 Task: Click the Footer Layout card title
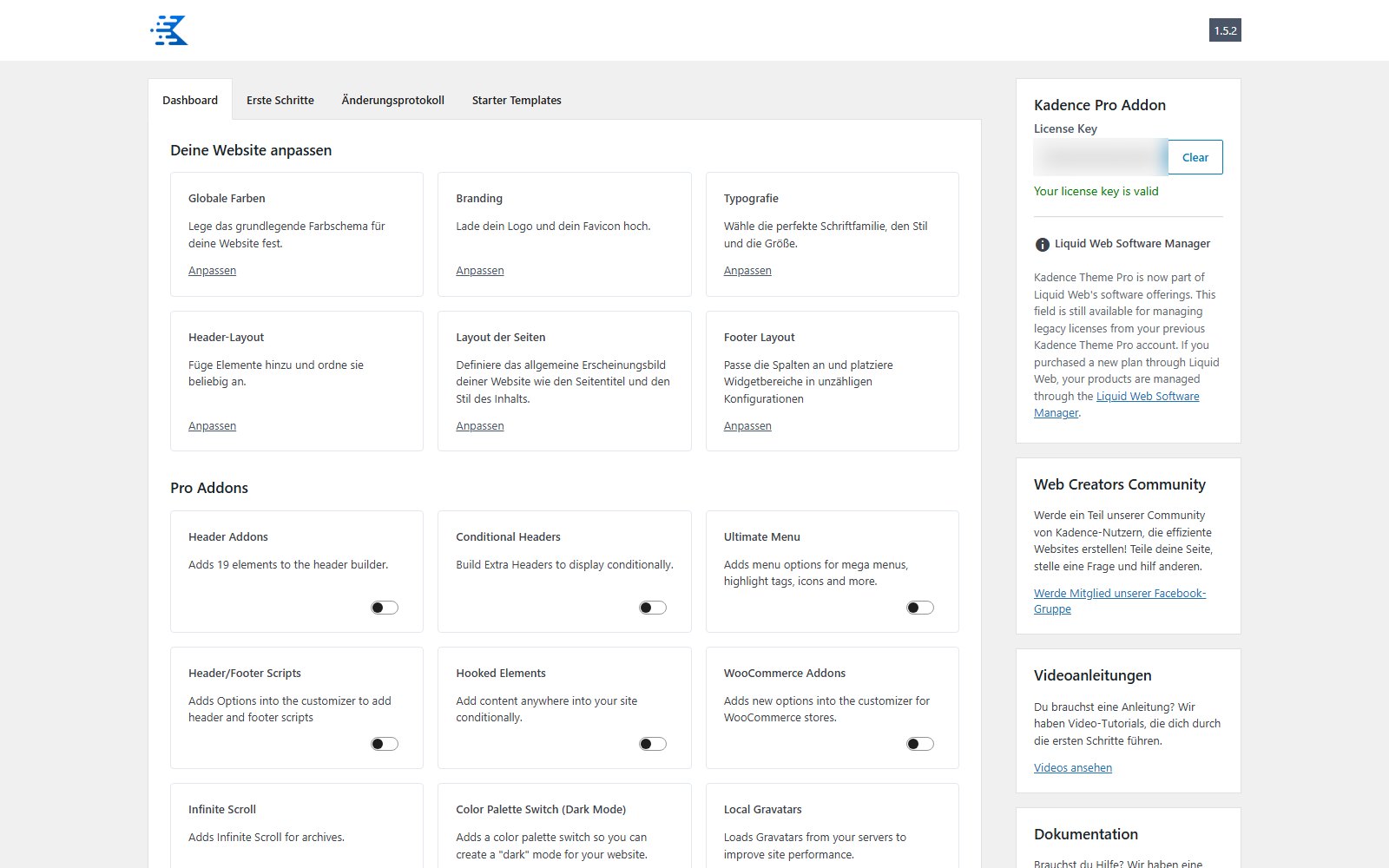point(760,338)
